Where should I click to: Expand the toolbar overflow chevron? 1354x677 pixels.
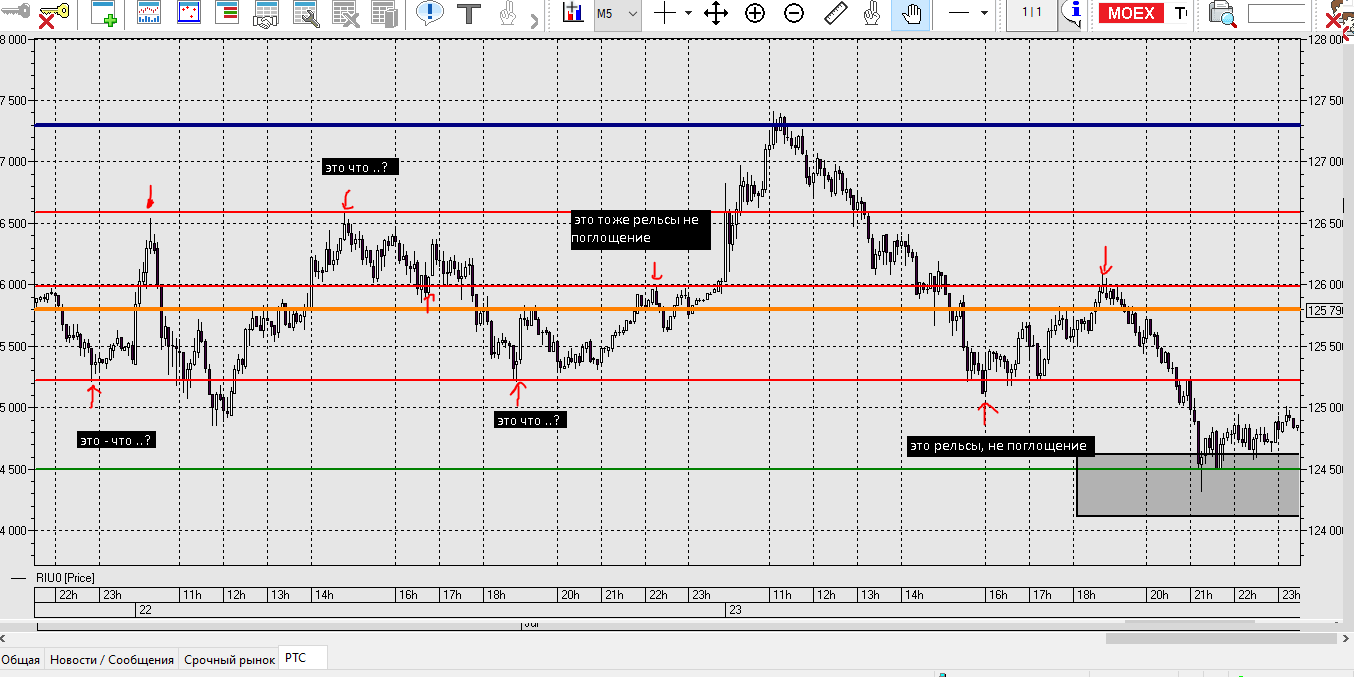tap(533, 20)
